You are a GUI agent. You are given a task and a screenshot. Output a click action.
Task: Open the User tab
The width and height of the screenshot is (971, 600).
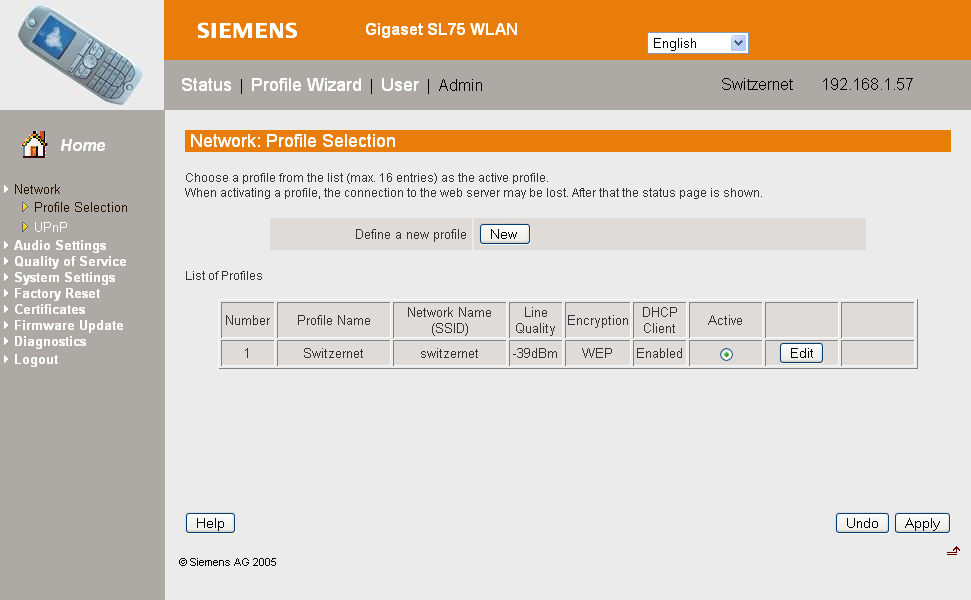tap(399, 85)
